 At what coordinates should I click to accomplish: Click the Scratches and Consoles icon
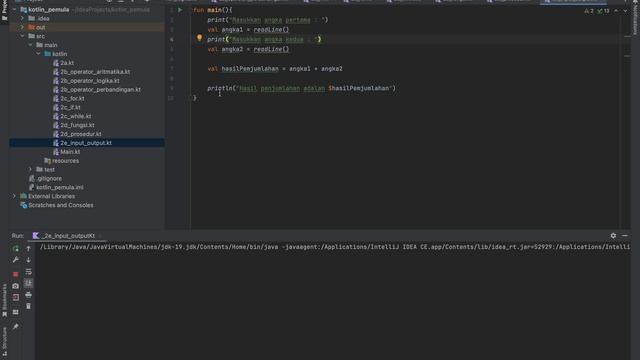click(x=23, y=205)
